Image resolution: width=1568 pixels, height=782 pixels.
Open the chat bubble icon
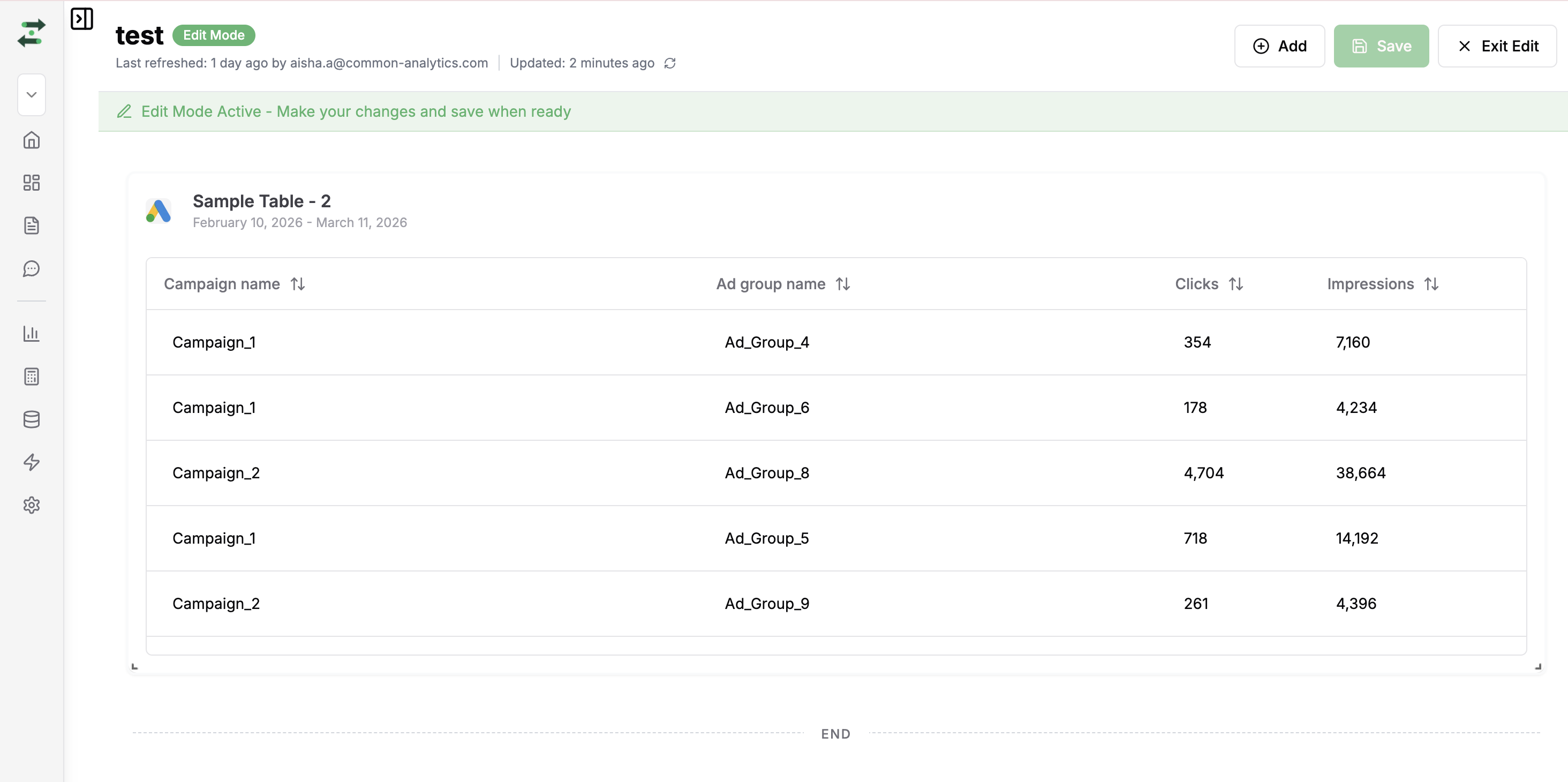click(32, 268)
